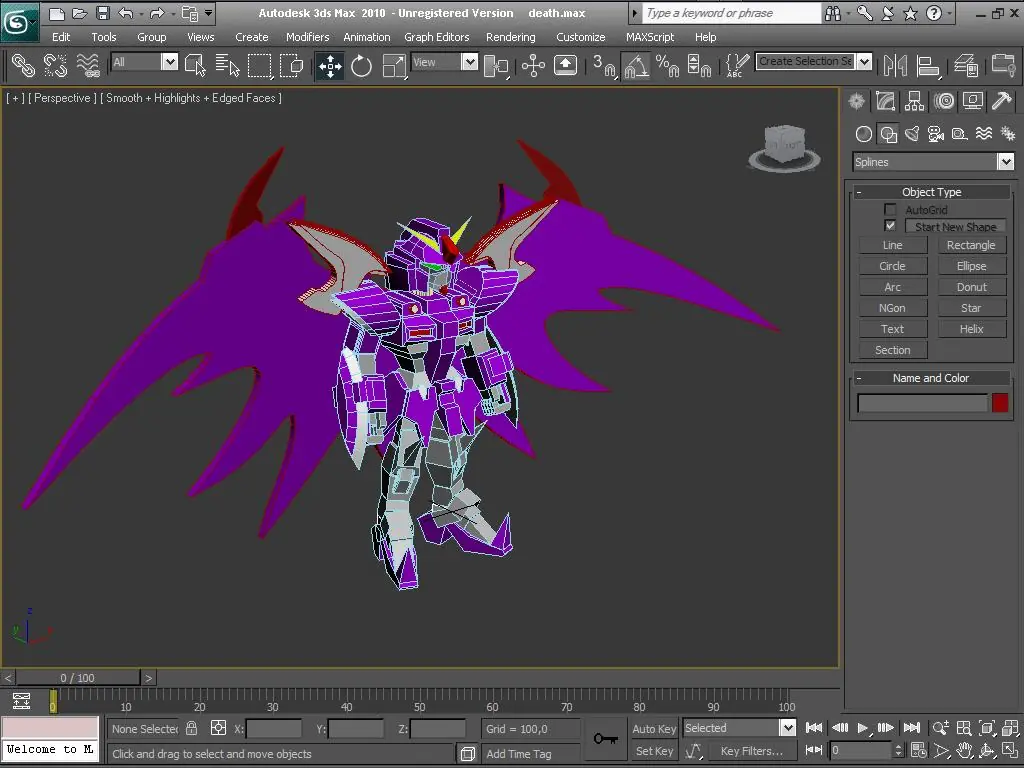
Task: Select the Systems category gears icon
Action: (x=1008, y=135)
